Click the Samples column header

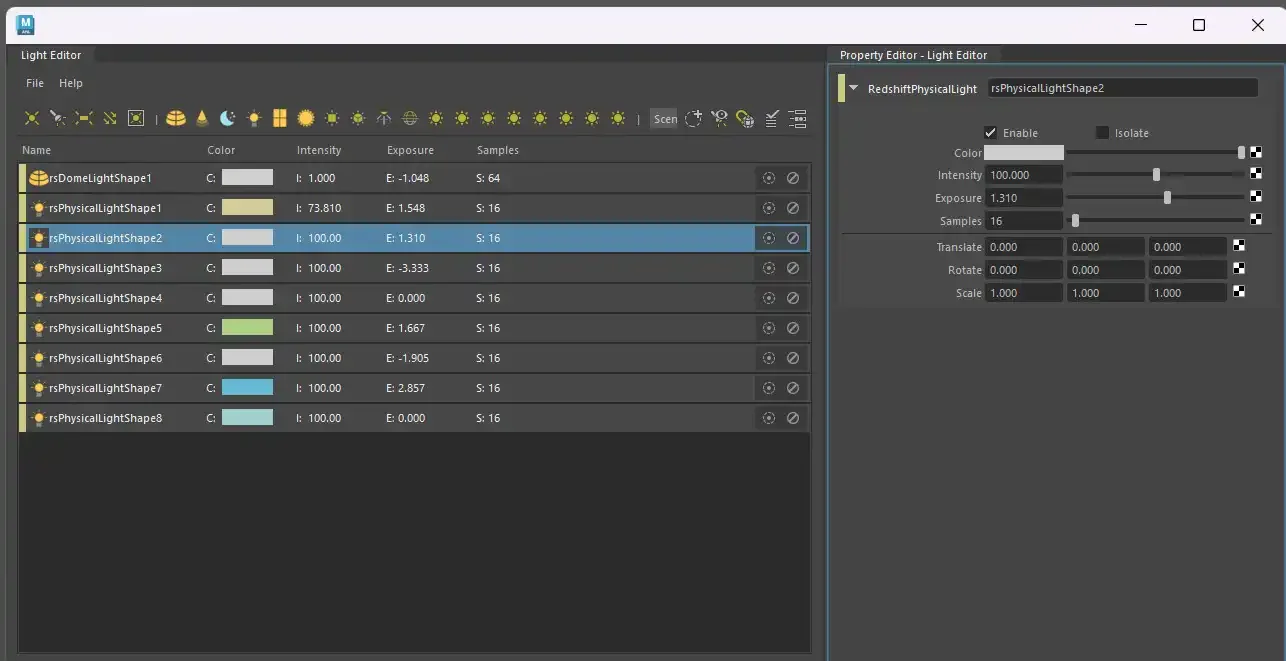pos(498,150)
